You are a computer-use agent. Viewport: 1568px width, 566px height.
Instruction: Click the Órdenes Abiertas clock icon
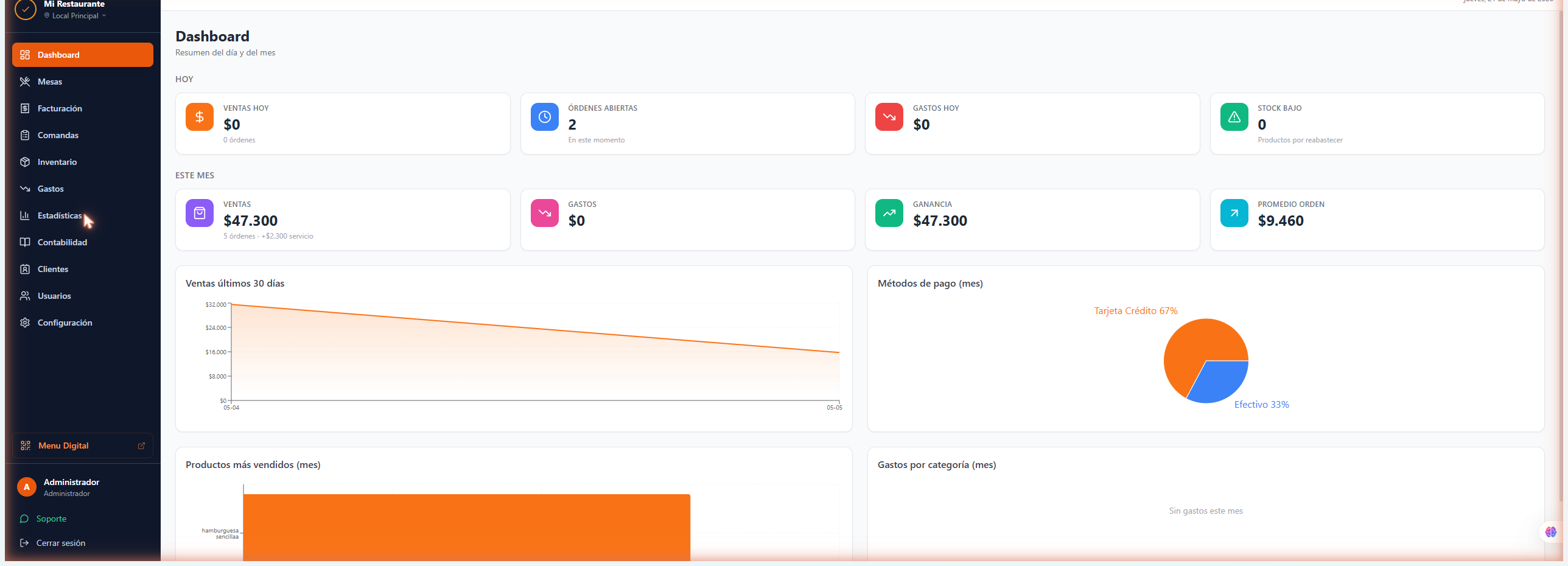coord(545,117)
